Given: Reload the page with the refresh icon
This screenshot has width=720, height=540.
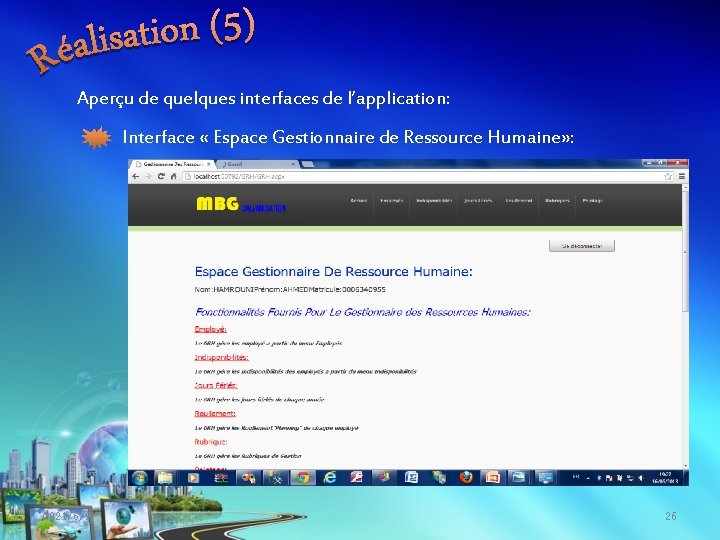Looking at the screenshot, I should coord(161,176).
